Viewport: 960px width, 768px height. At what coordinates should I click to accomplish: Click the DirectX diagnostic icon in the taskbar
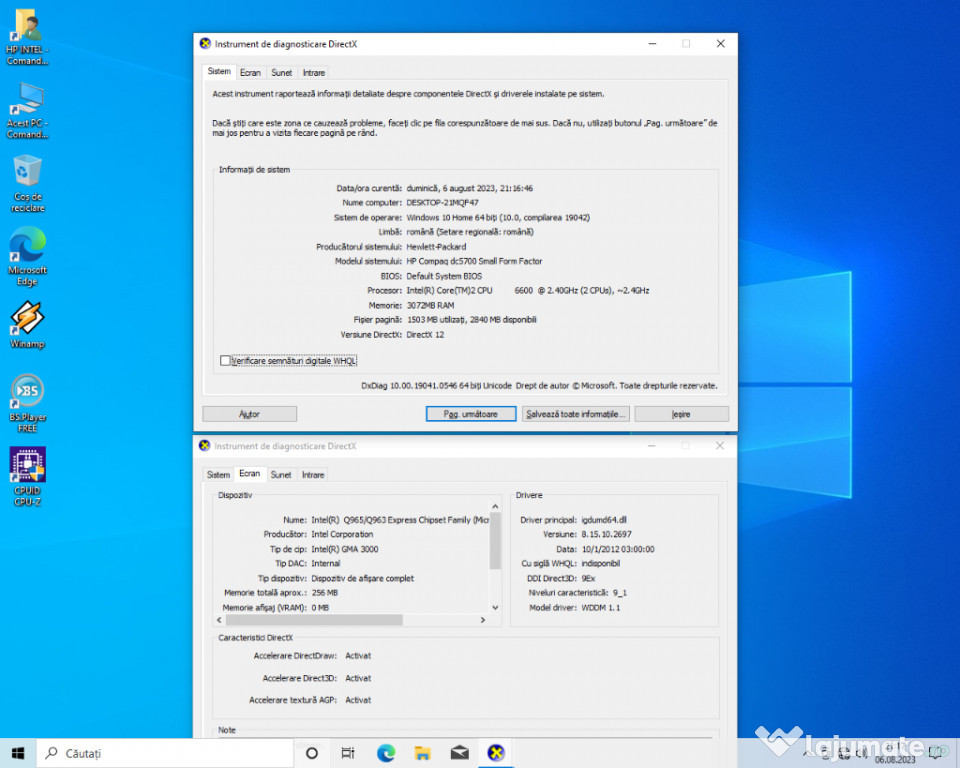pos(495,753)
